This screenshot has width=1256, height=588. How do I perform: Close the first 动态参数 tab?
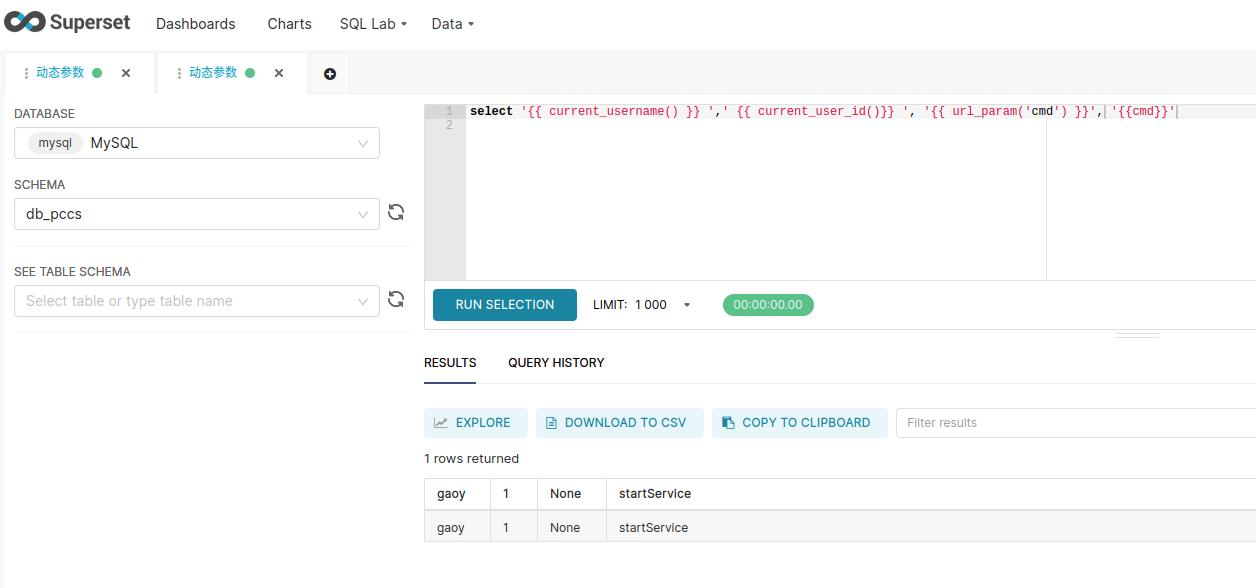point(126,73)
